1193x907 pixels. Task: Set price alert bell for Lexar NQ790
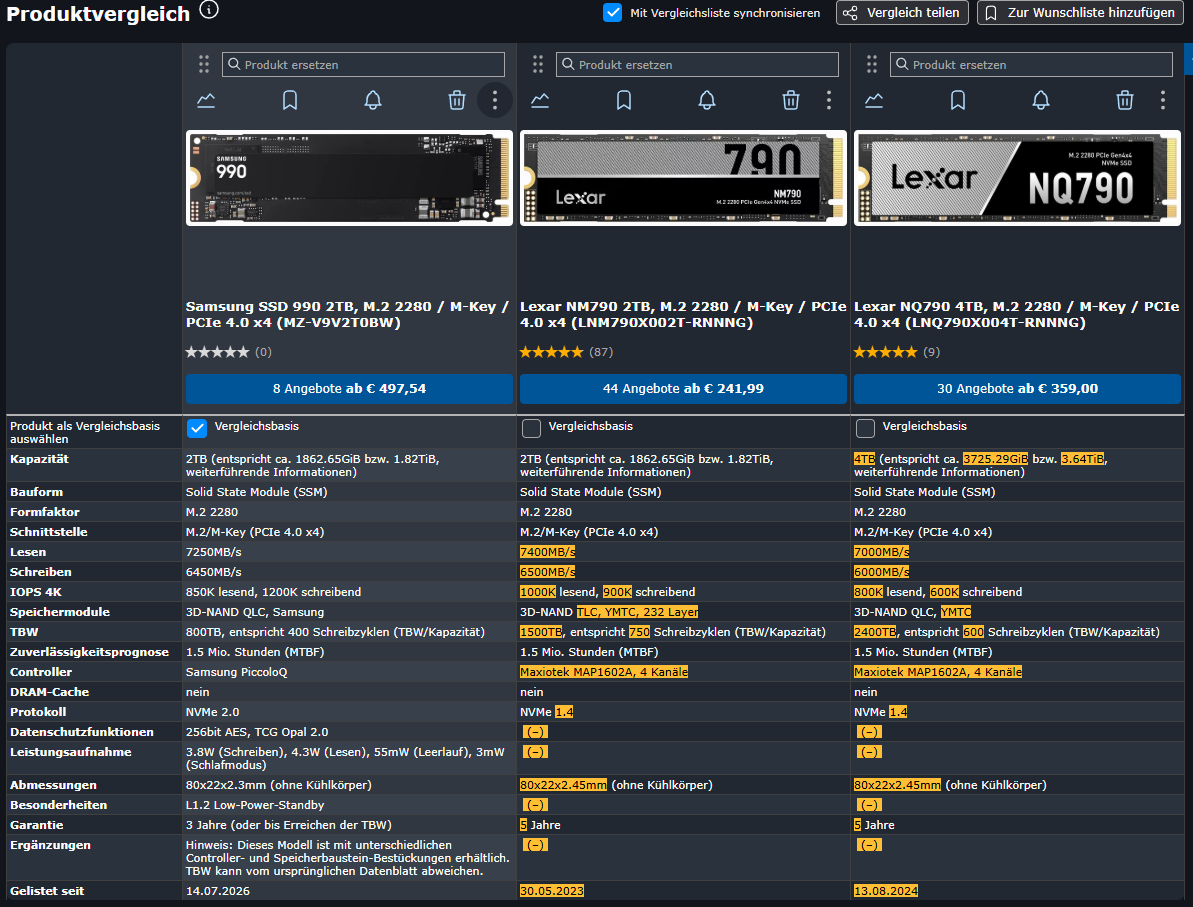pyautogui.click(x=1041, y=100)
